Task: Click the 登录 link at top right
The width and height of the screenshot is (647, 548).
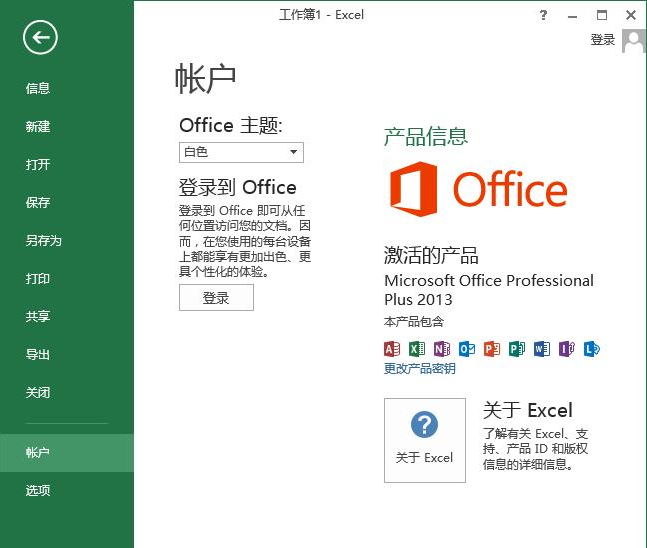Action: [x=603, y=40]
